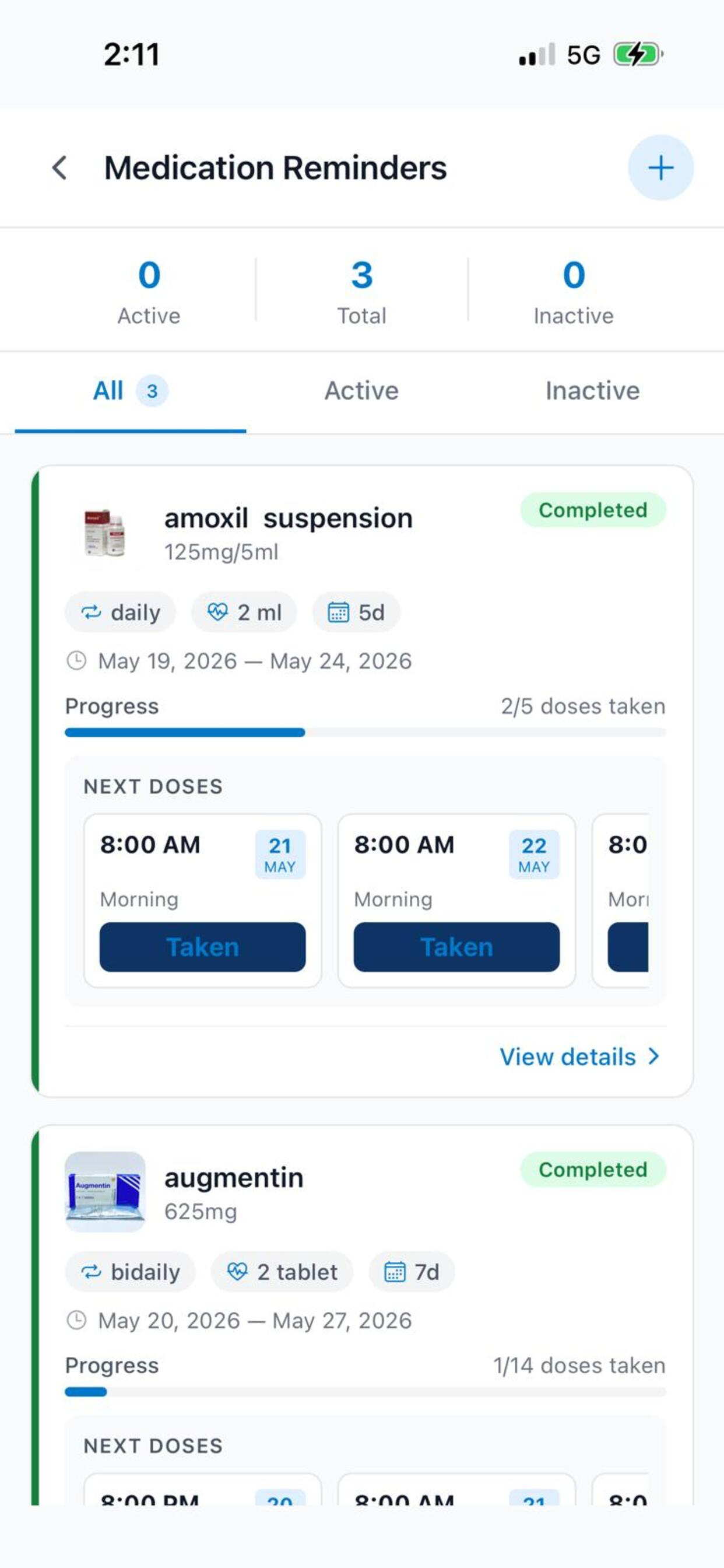Click the View details chevron arrow
The image size is (724, 1568).
pos(653,1056)
